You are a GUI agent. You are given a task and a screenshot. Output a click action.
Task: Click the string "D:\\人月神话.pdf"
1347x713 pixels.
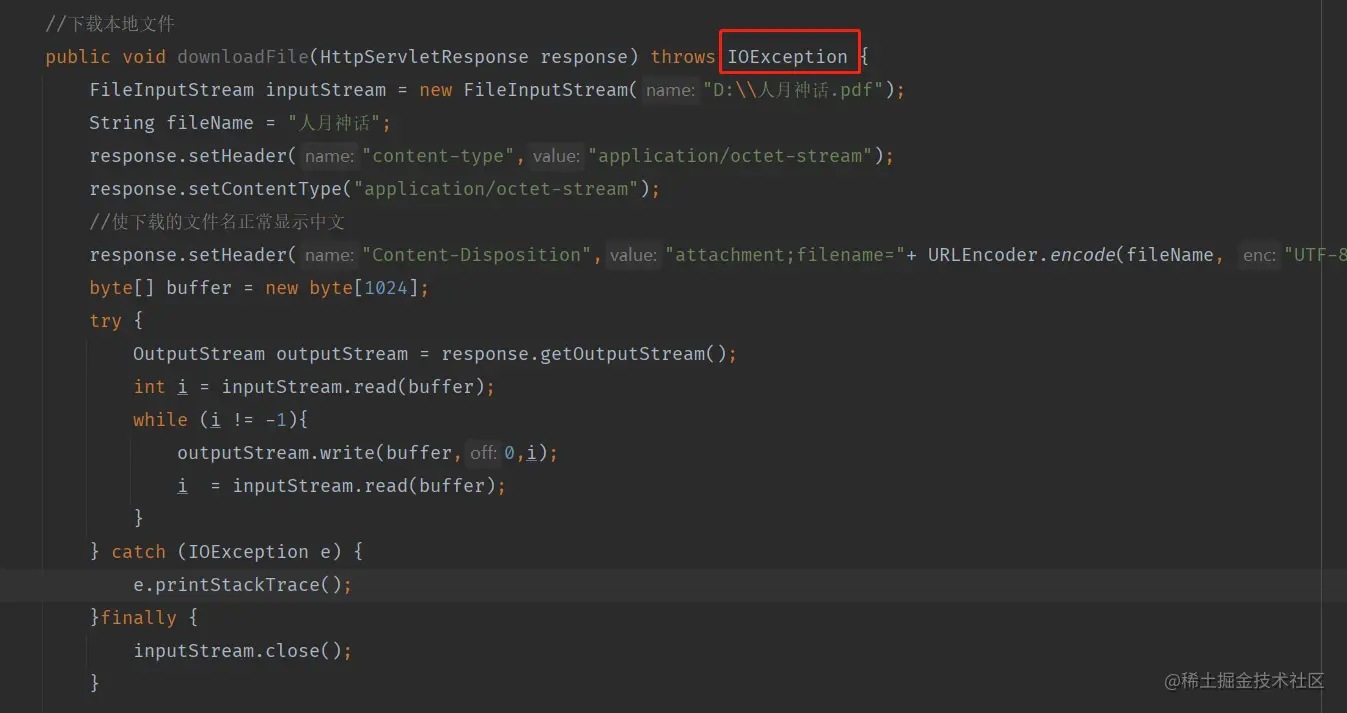tap(794, 90)
